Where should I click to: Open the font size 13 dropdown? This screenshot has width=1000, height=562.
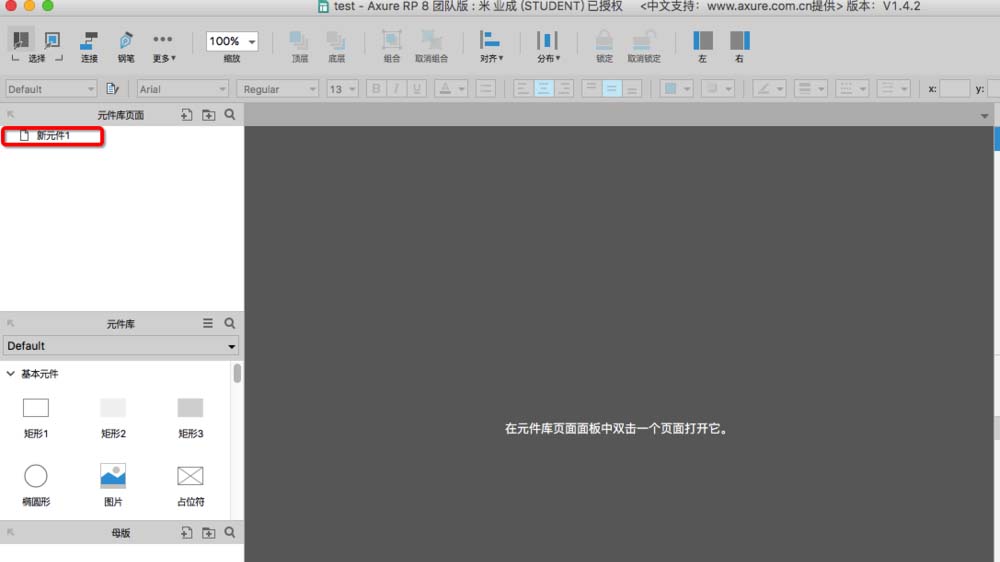[x=342, y=89]
